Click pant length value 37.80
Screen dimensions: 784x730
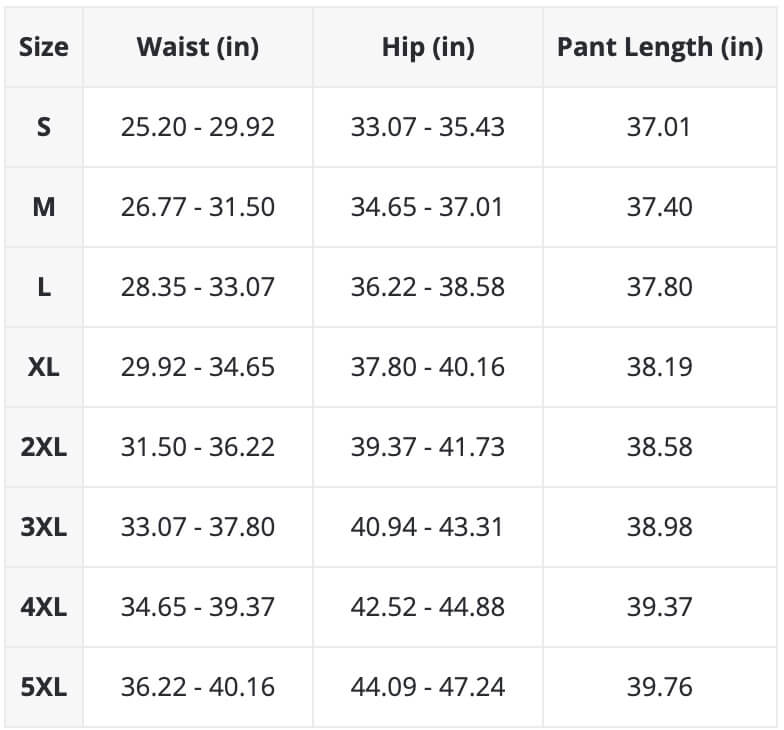click(660, 287)
